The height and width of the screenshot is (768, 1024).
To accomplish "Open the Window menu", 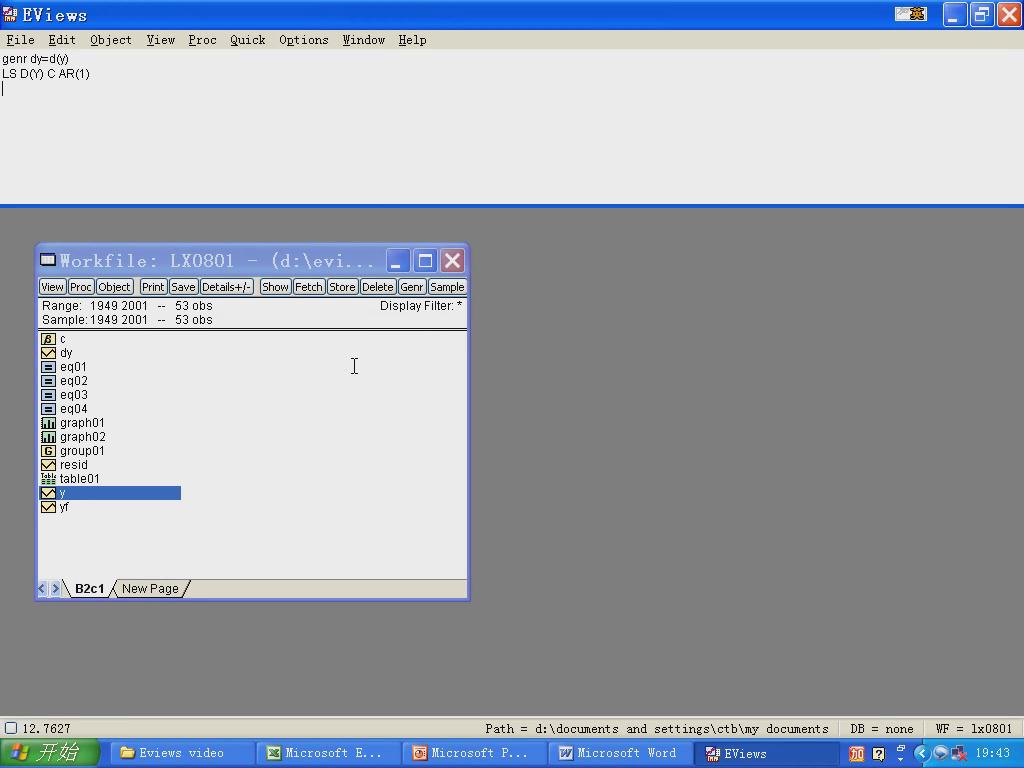I will tap(364, 40).
